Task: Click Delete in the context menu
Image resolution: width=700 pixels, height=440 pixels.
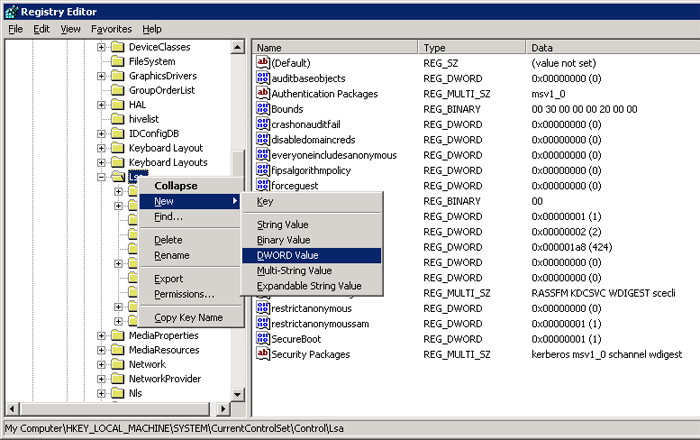Action: [190, 240]
